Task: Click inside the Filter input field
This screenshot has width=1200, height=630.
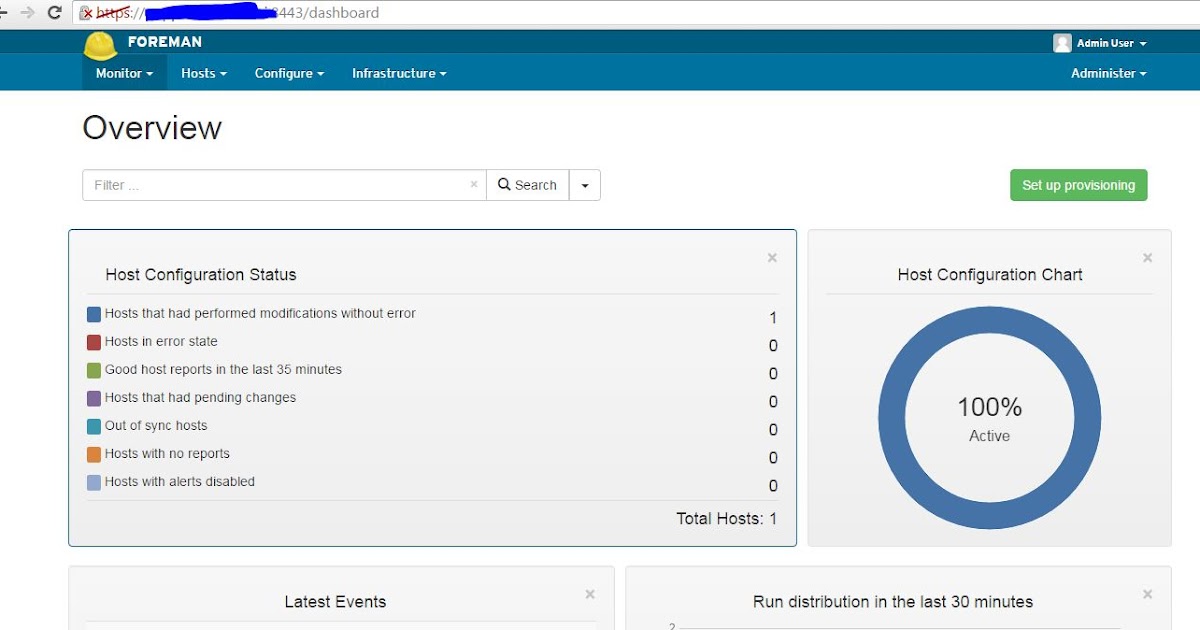Action: (250, 185)
